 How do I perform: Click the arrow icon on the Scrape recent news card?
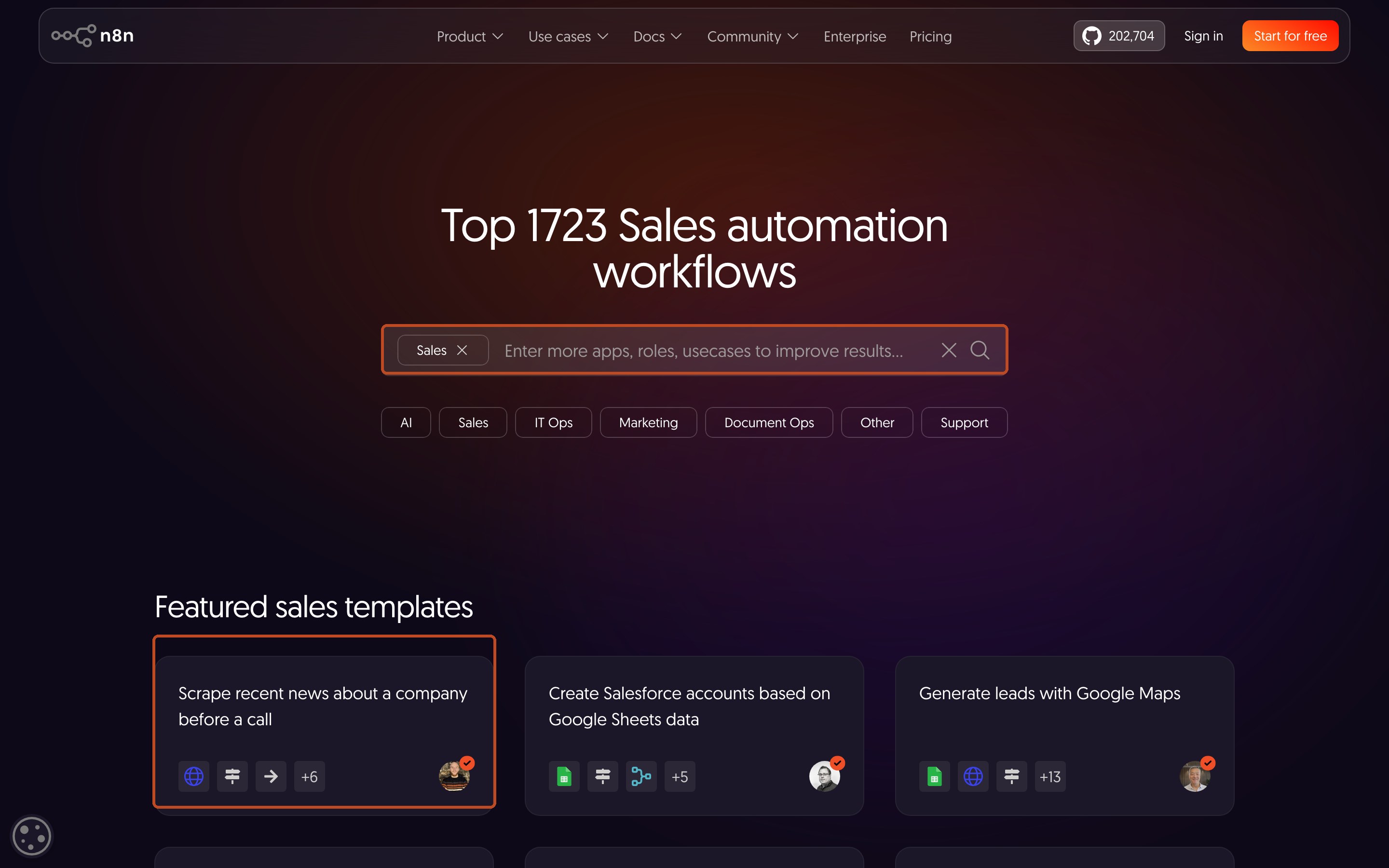pos(271,776)
